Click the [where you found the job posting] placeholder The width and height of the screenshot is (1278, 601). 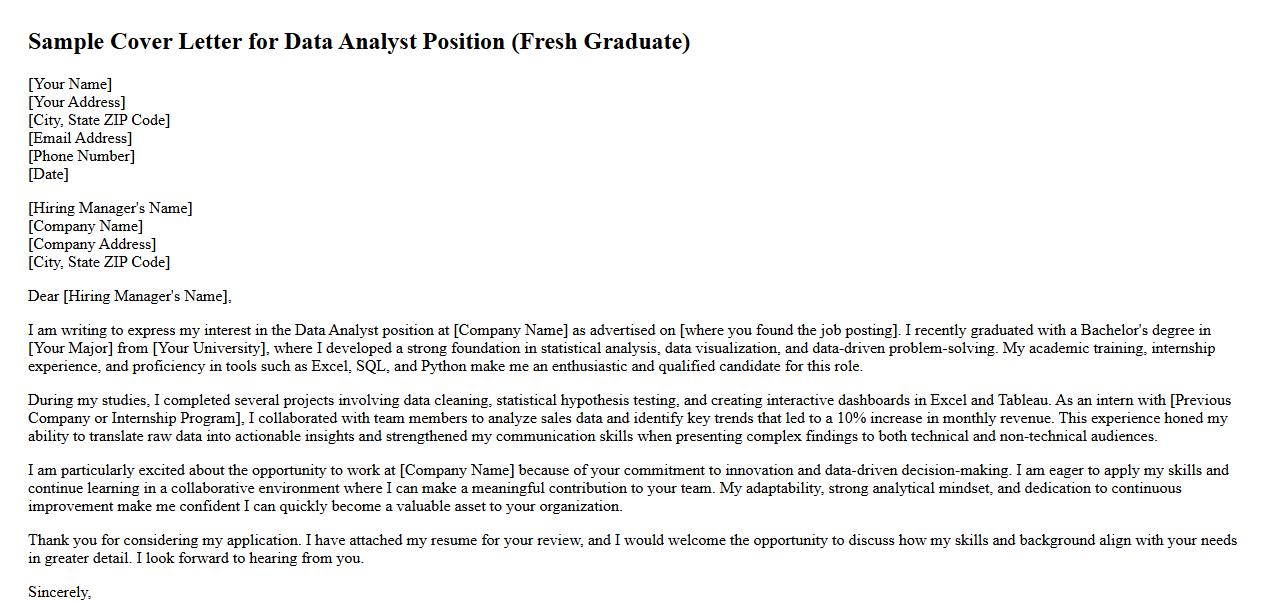click(x=789, y=330)
